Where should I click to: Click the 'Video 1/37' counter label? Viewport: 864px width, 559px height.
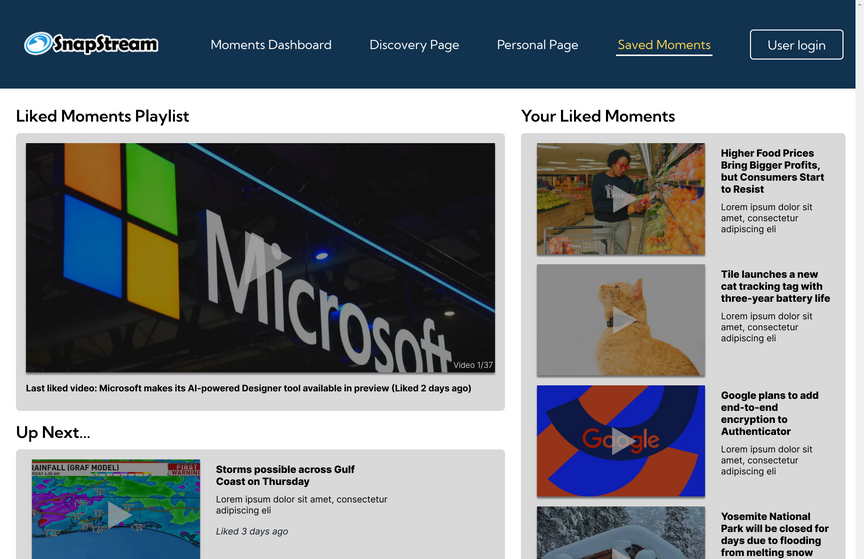point(473,365)
